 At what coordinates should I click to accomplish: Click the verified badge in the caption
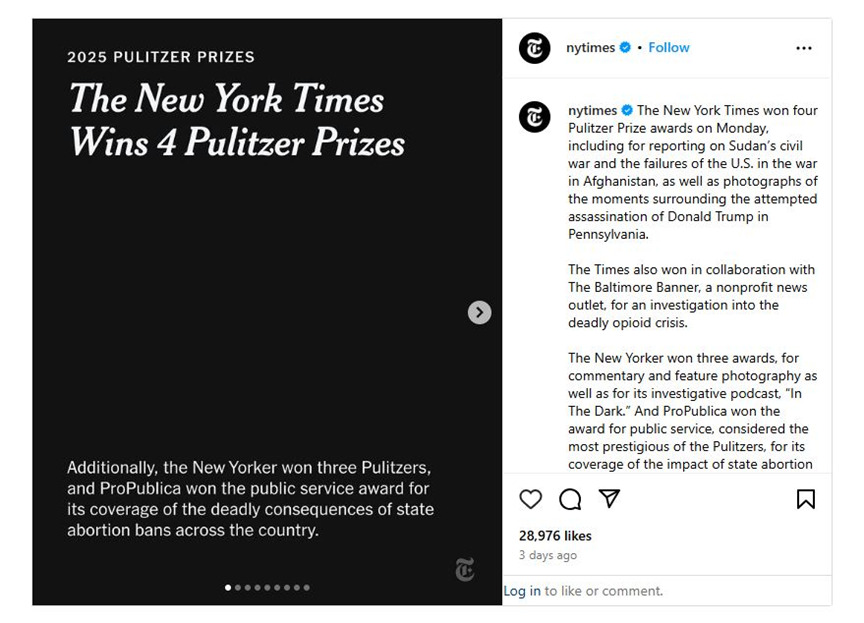[627, 110]
